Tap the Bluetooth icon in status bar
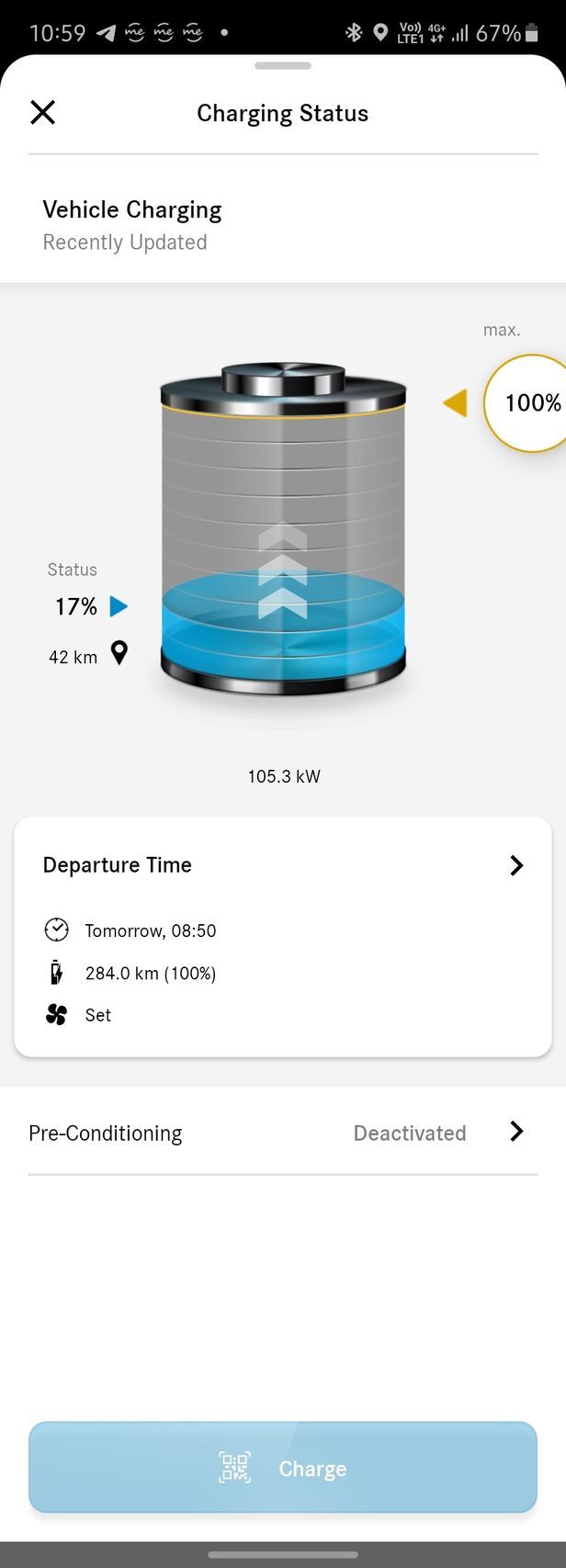The width and height of the screenshot is (566, 1568). coord(354,33)
